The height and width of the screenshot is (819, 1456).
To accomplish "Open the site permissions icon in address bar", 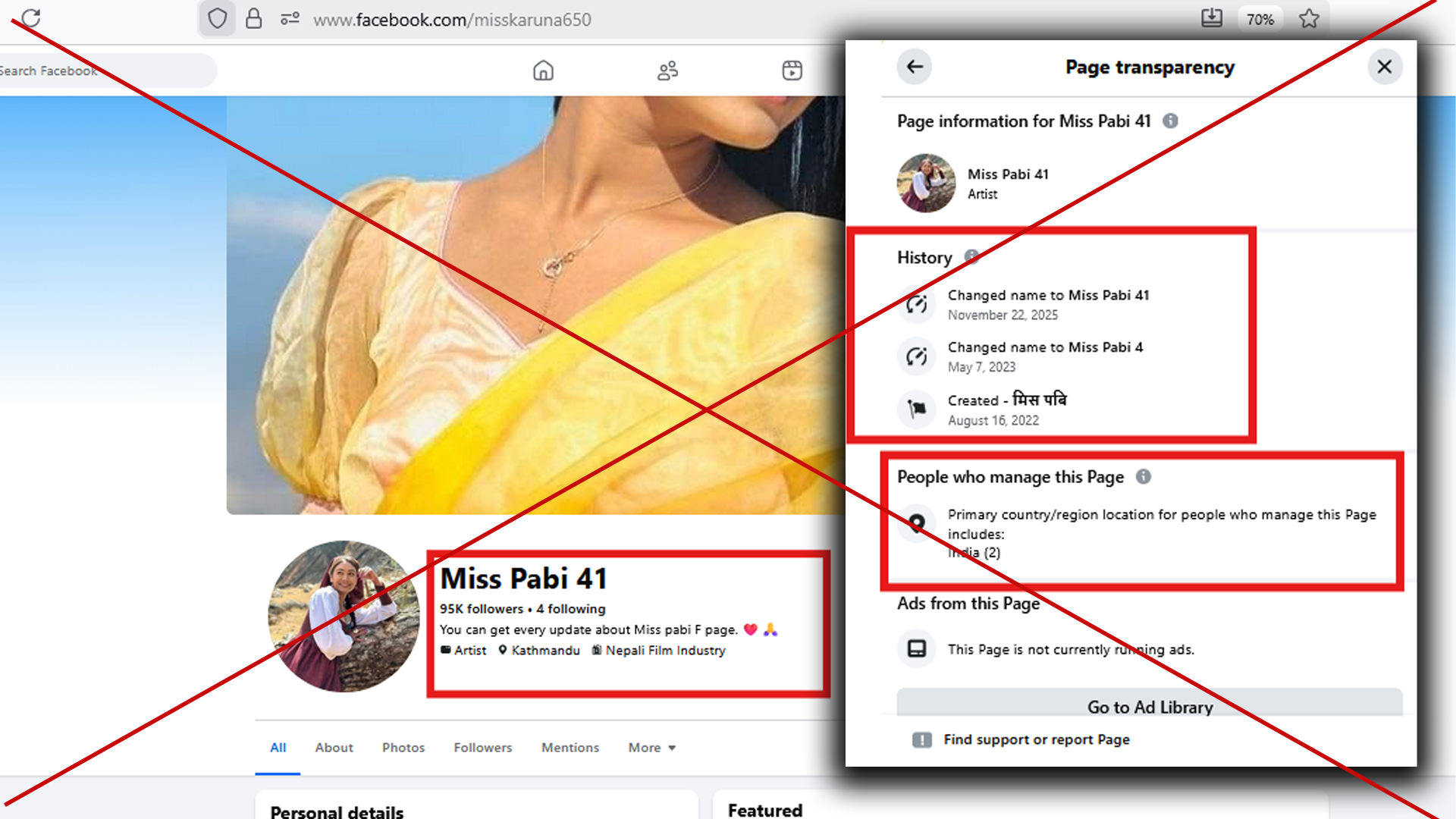I will coord(290,18).
